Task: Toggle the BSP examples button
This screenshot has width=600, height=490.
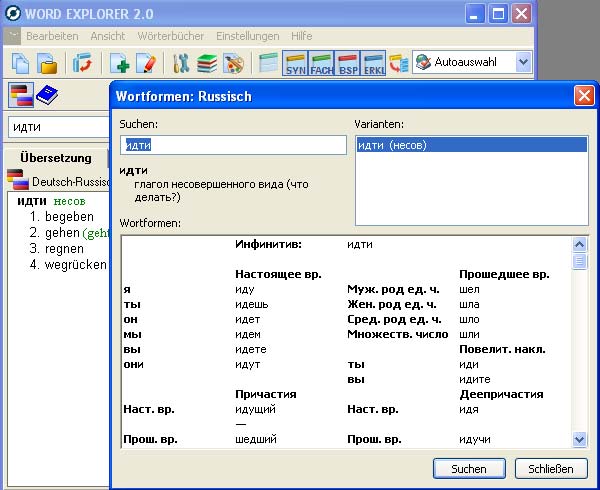Action: pos(347,63)
